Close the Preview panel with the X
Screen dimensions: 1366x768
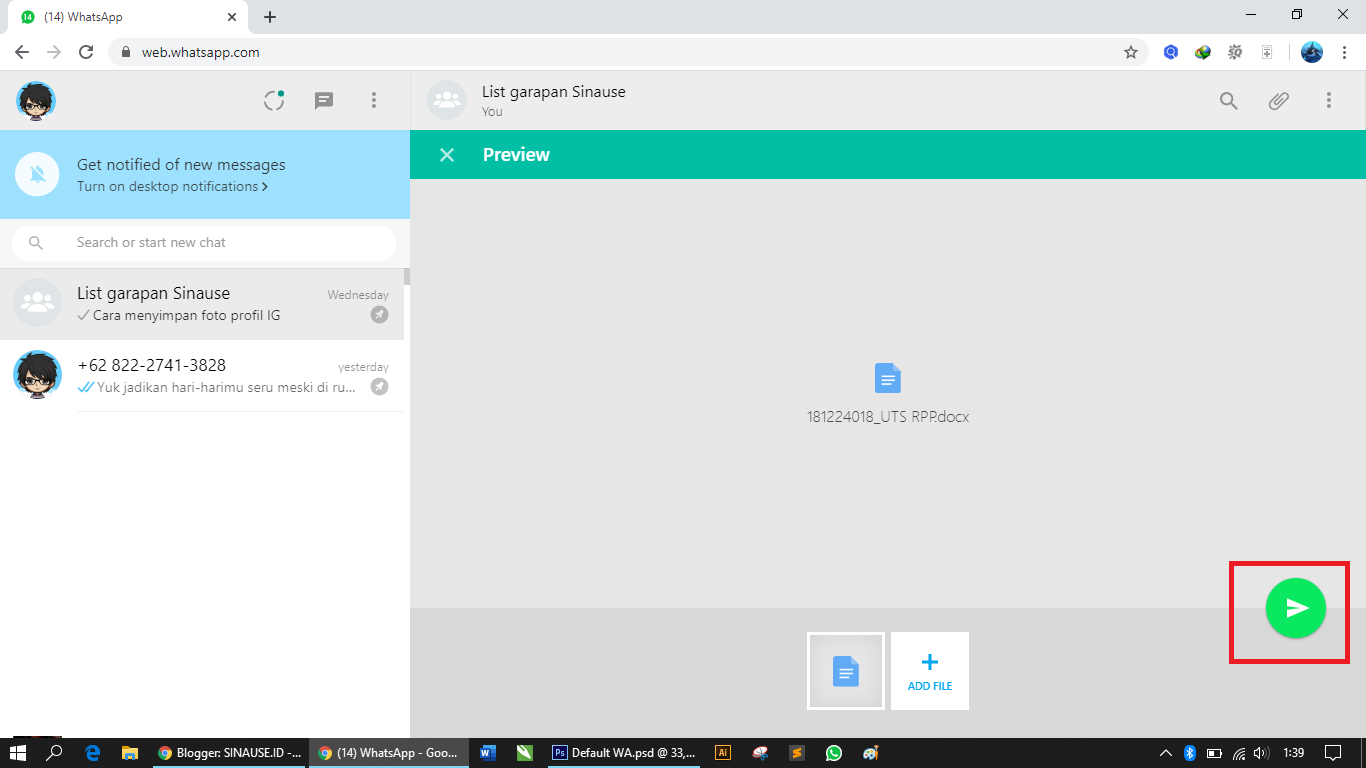coord(447,155)
